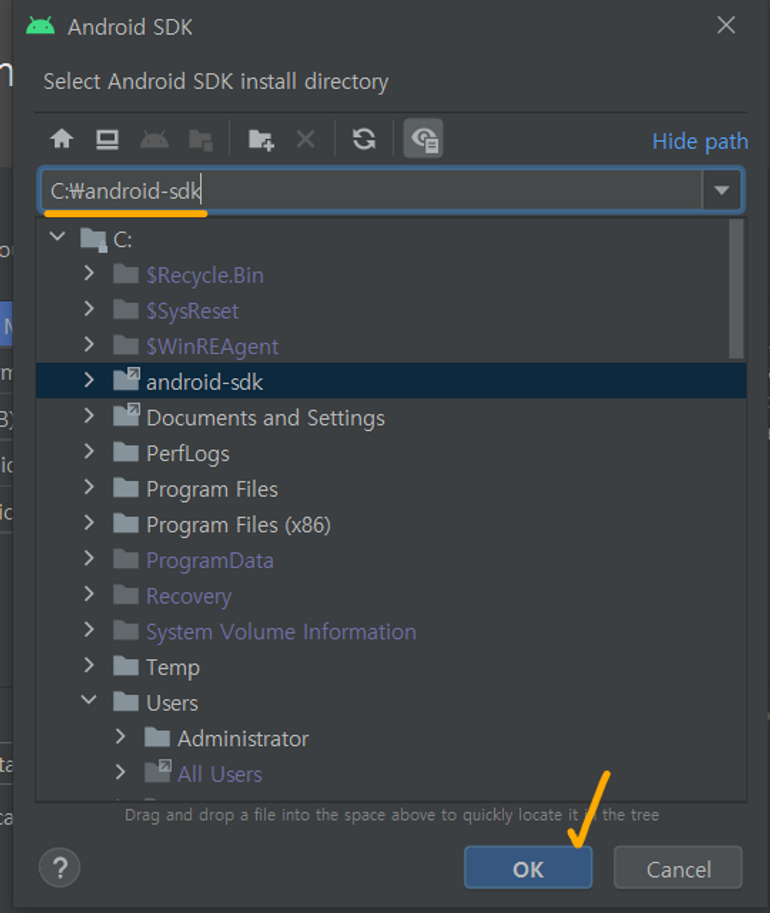This screenshot has width=770, height=913.
Task: Select the ProgramData tree row
Action: click(391, 560)
